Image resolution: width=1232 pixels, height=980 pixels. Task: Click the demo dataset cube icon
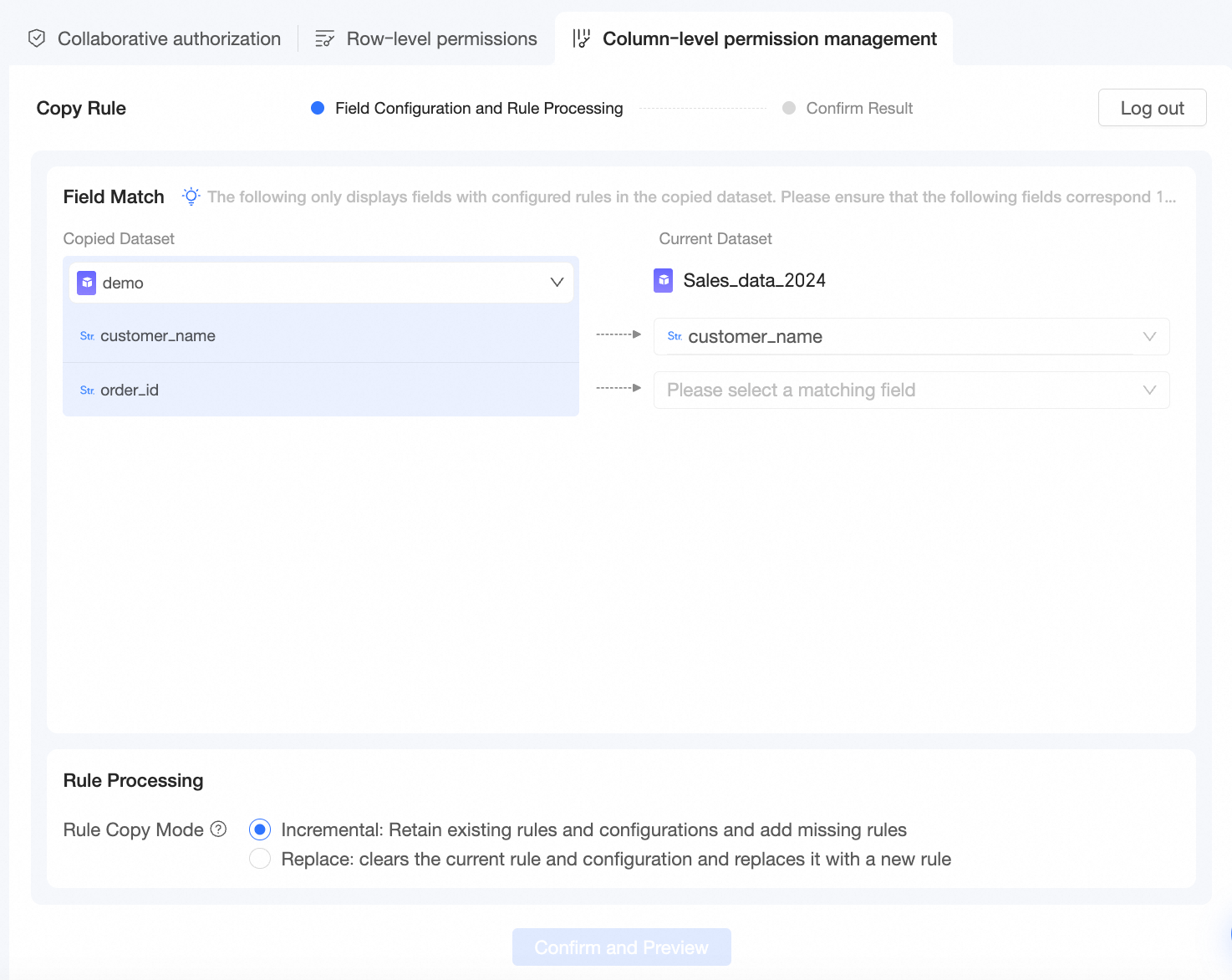(87, 283)
